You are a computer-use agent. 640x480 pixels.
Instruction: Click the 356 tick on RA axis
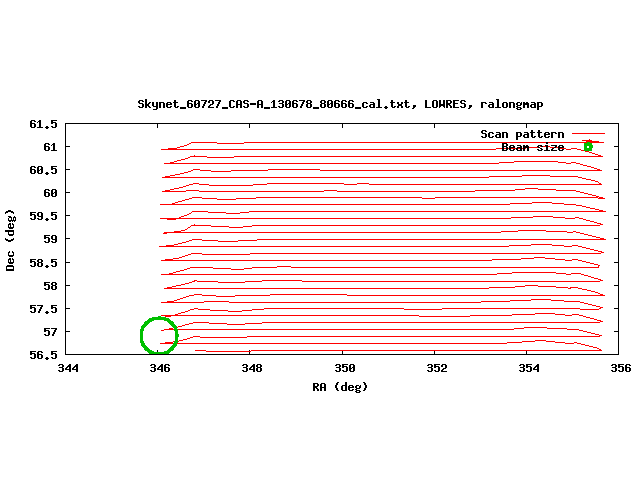pos(620,368)
